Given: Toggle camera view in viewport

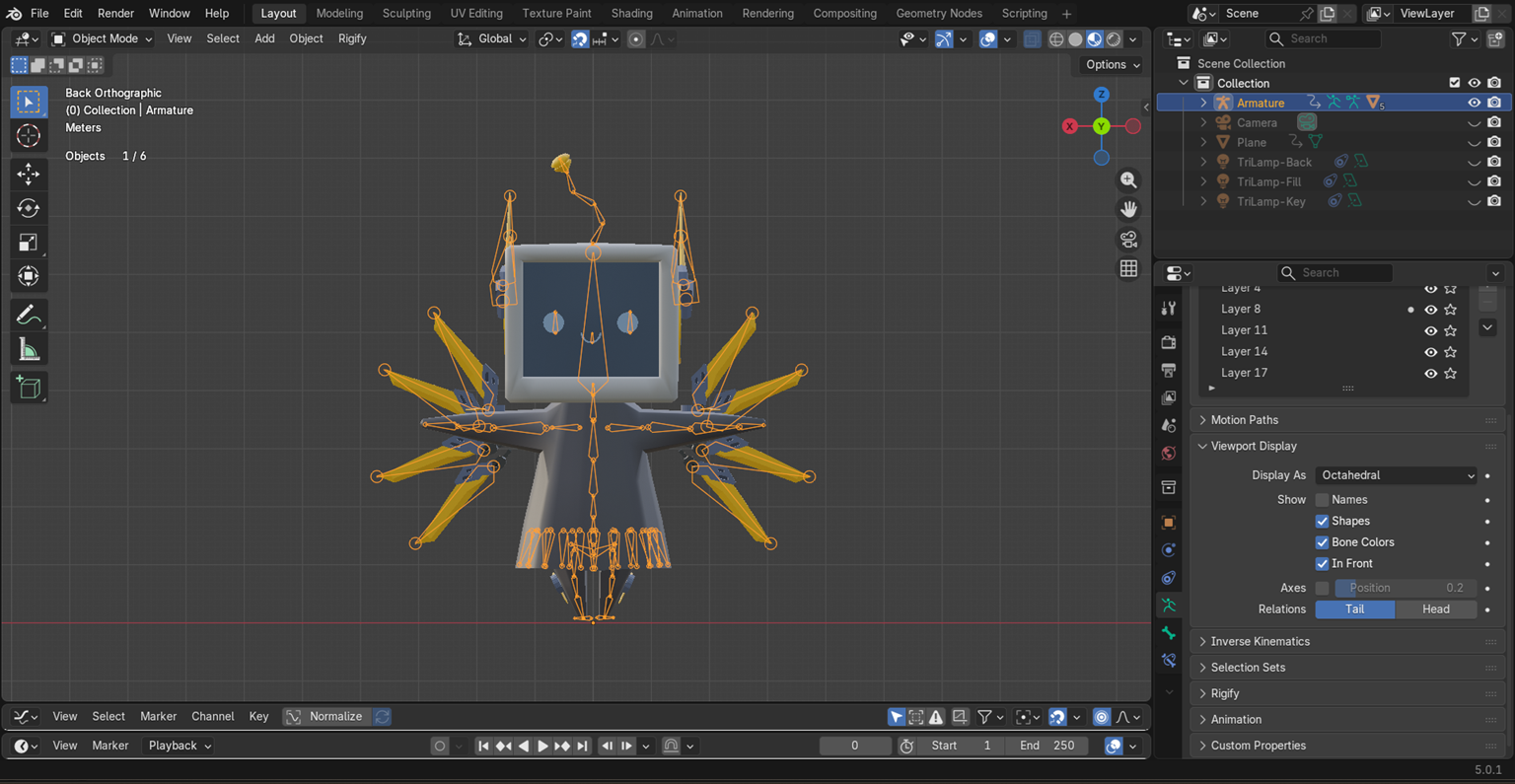Looking at the screenshot, I should [1128, 240].
